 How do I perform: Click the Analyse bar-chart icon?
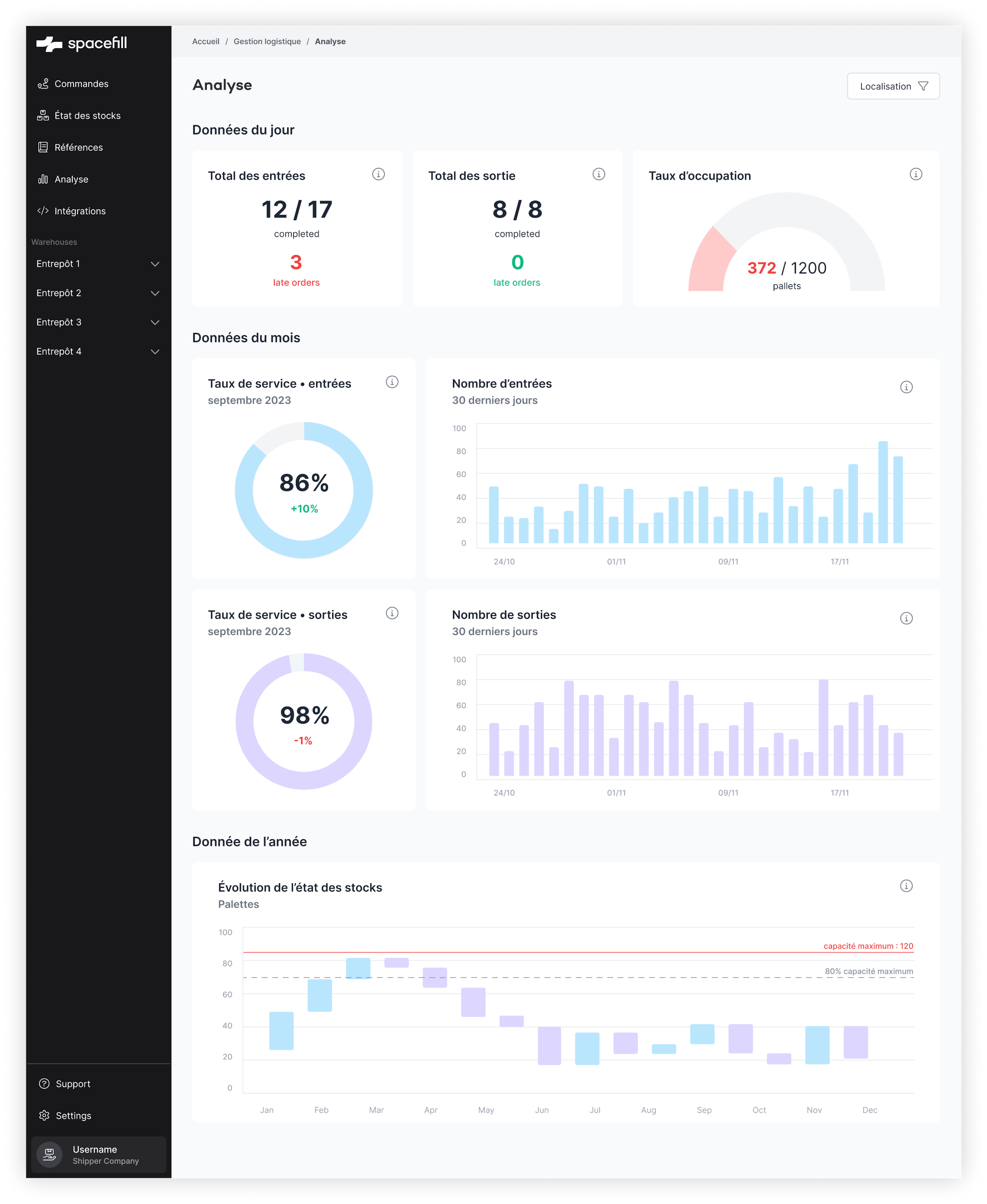point(43,179)
